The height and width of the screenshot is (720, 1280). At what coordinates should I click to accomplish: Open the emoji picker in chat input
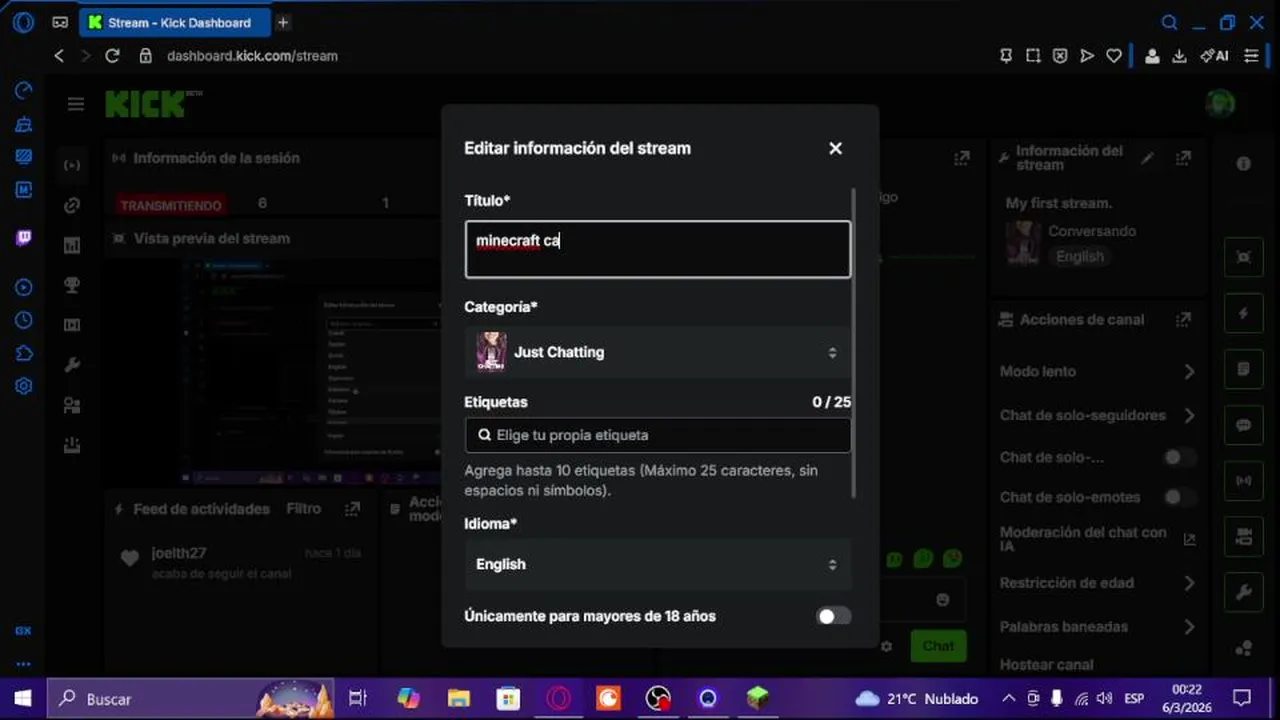pos(942,599)
